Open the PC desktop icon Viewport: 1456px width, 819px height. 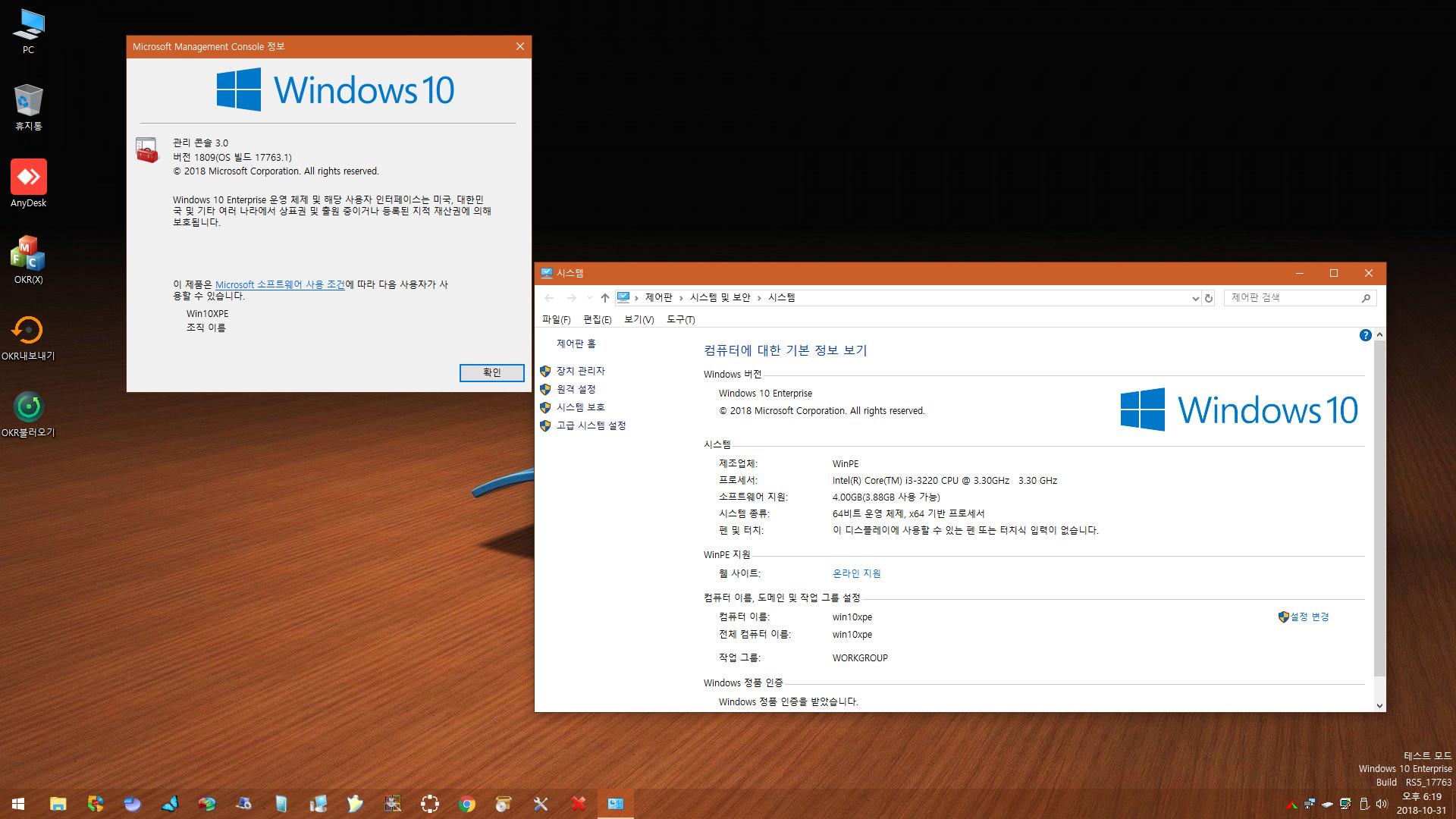pos(28,31)
